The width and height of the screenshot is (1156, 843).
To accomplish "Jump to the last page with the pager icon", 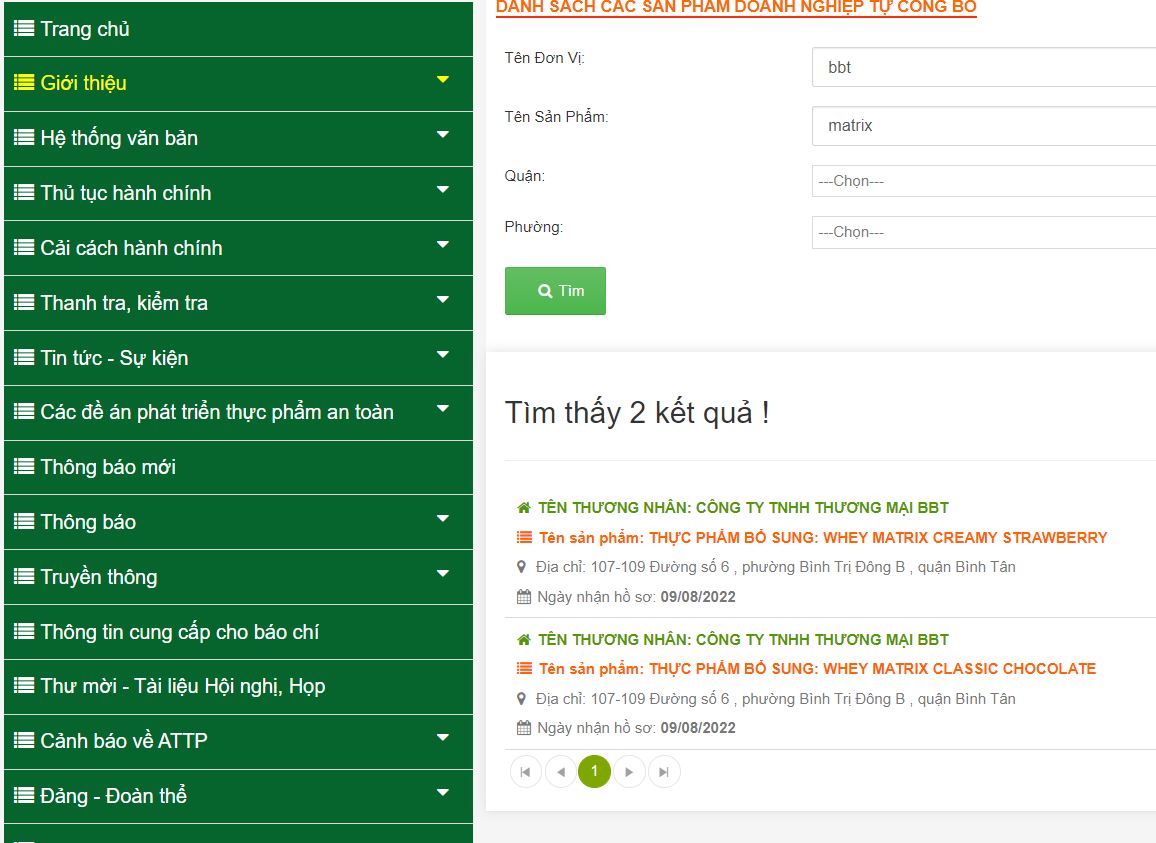I will tap(664, 772).
